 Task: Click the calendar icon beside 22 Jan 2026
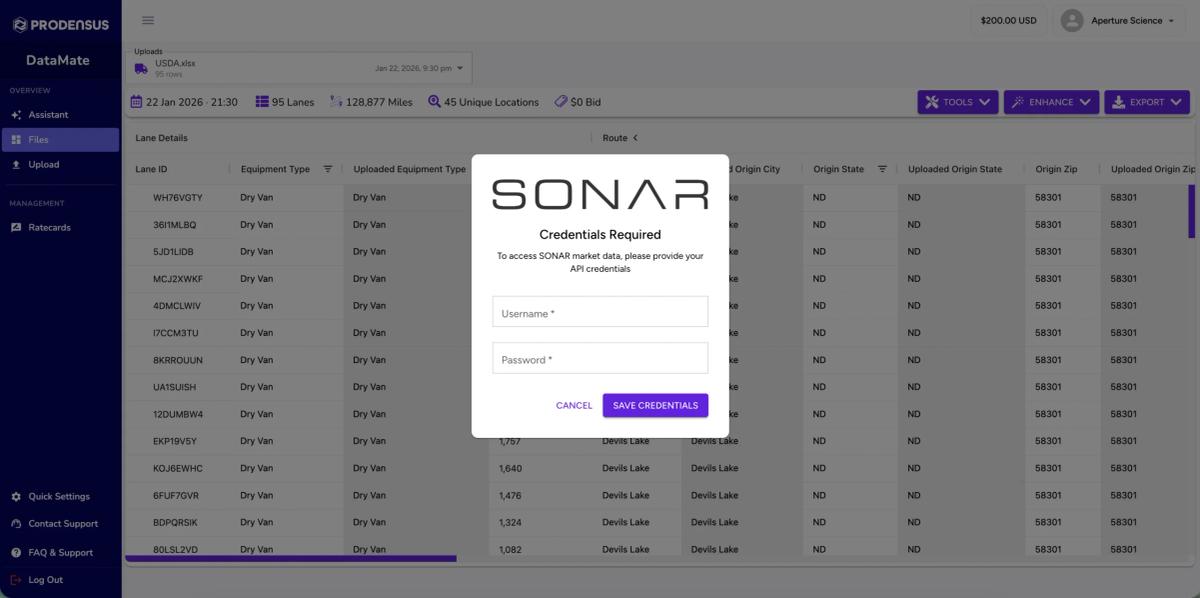click(x=136, y=101)
